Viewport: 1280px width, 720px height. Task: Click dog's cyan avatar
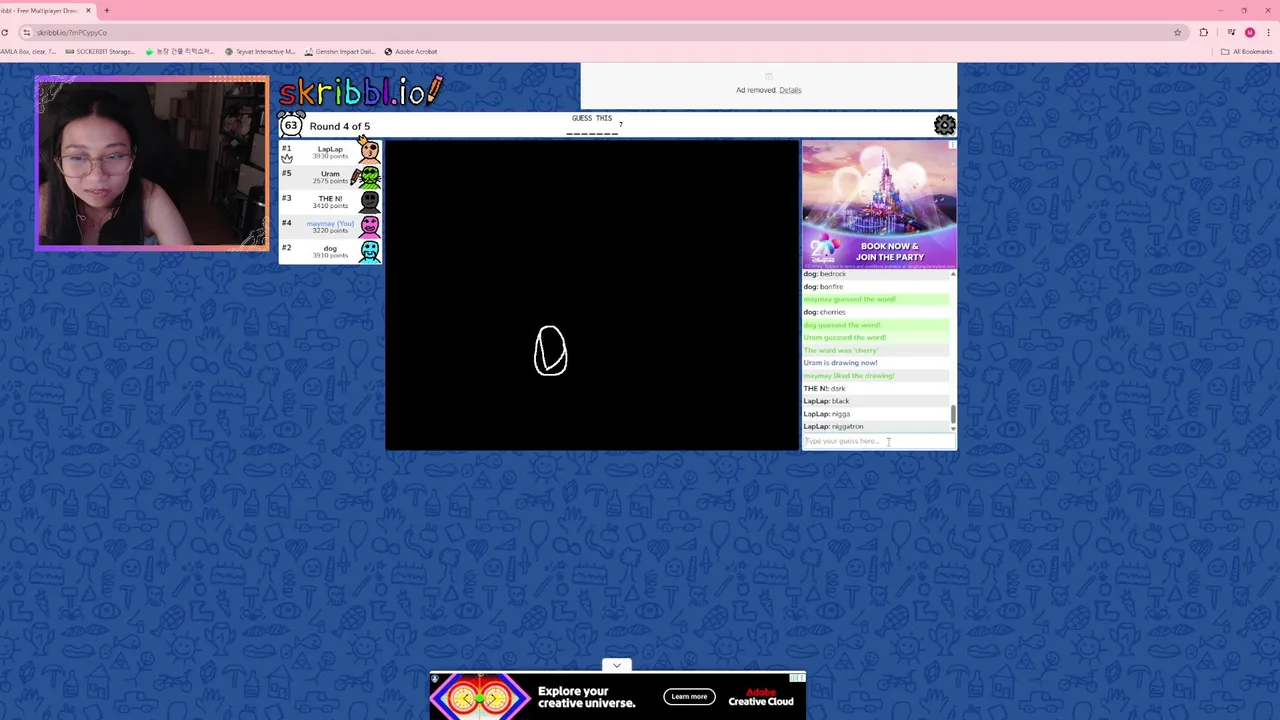[x=370, y=252]
